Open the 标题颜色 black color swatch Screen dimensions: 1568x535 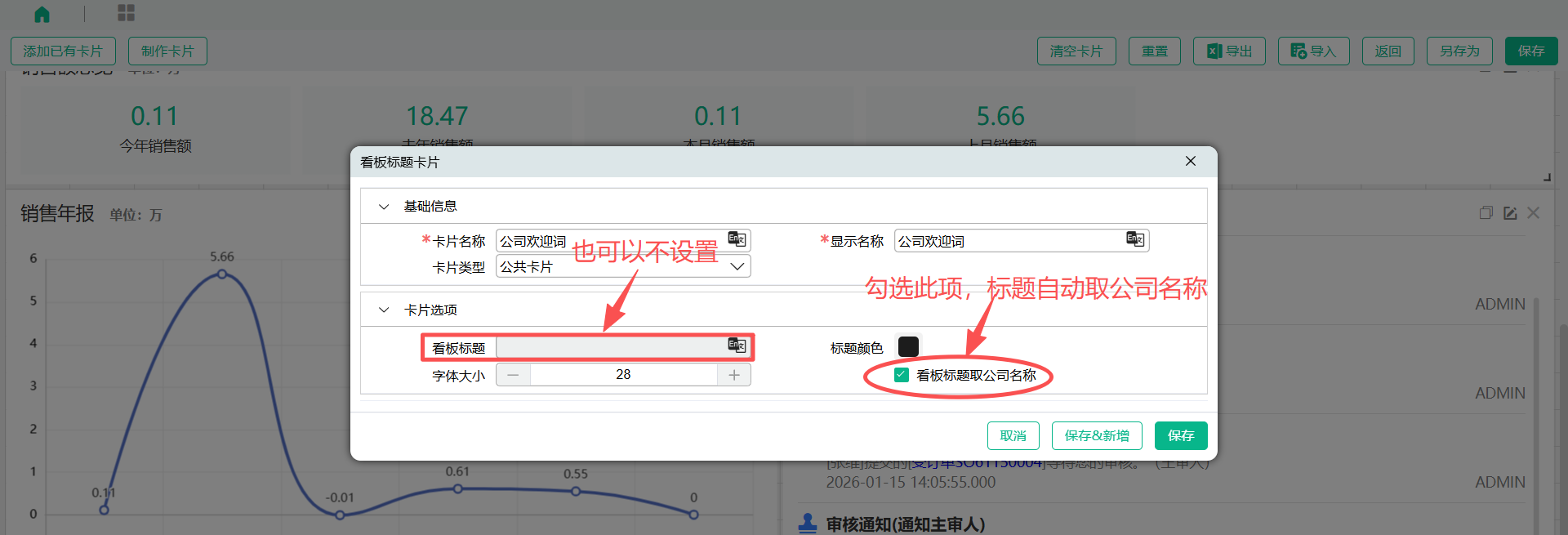click(908, 346)
